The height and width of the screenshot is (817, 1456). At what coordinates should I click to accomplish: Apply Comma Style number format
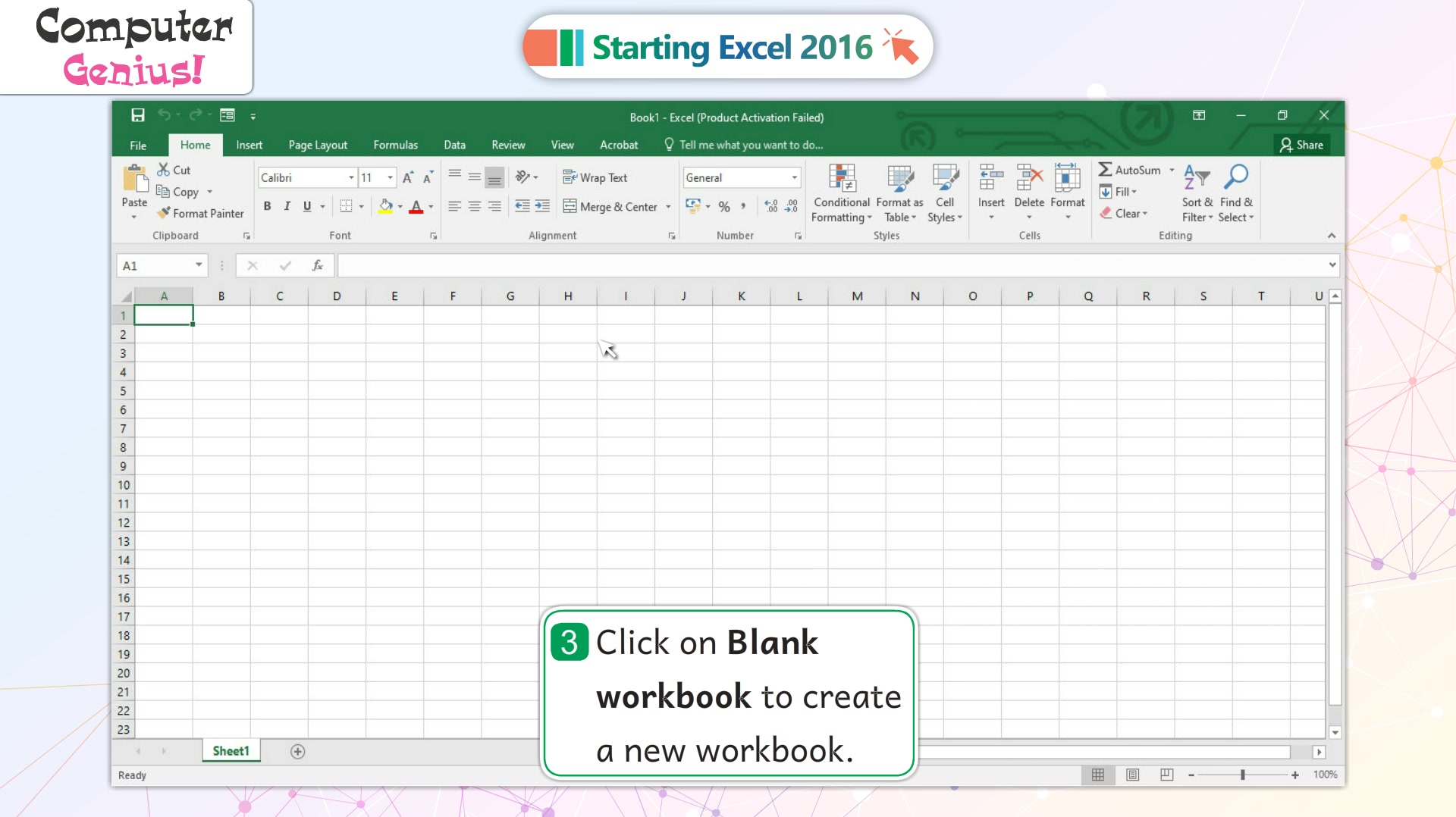[743, 206]
